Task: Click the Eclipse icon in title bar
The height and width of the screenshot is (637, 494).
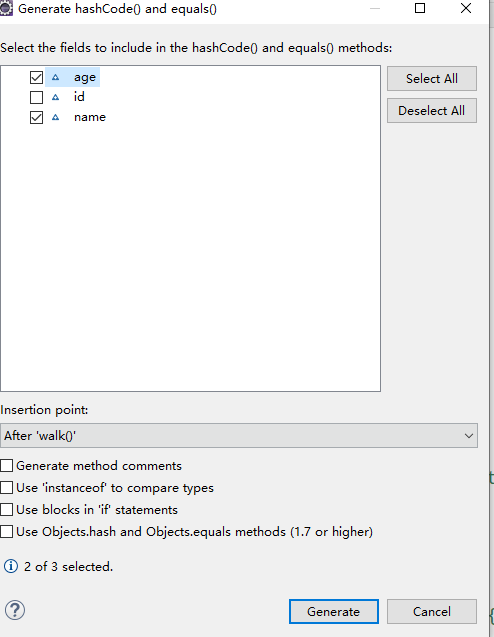Action: 6,9
